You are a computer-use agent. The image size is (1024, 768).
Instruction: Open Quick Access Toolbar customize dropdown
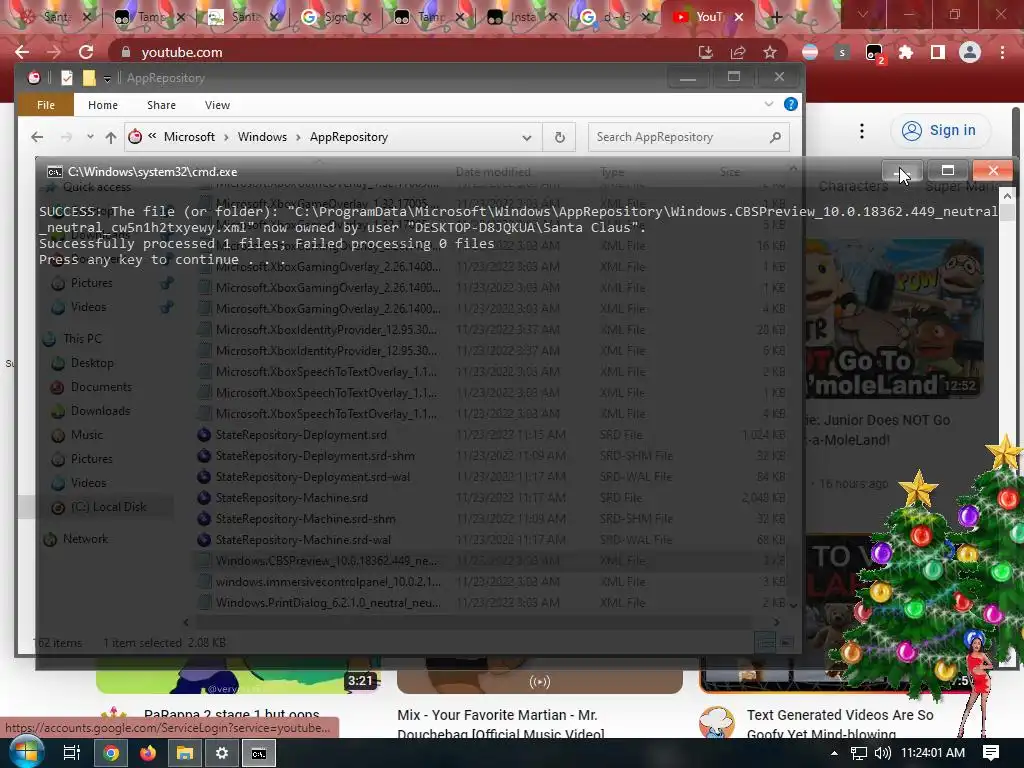[x=107, y=78]
